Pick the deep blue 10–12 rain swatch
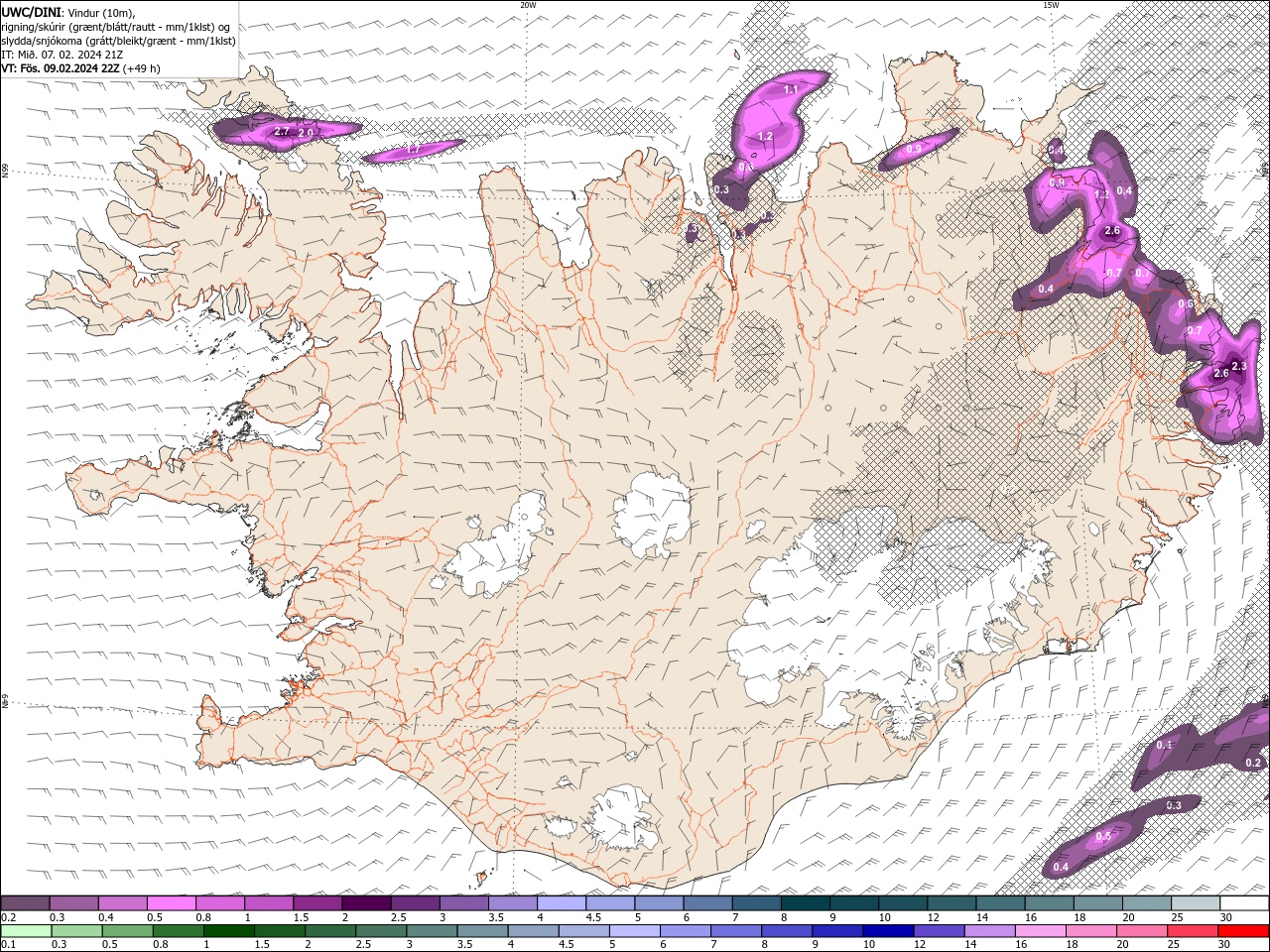This screenshot has height=952, width=1270. [886, 930]
